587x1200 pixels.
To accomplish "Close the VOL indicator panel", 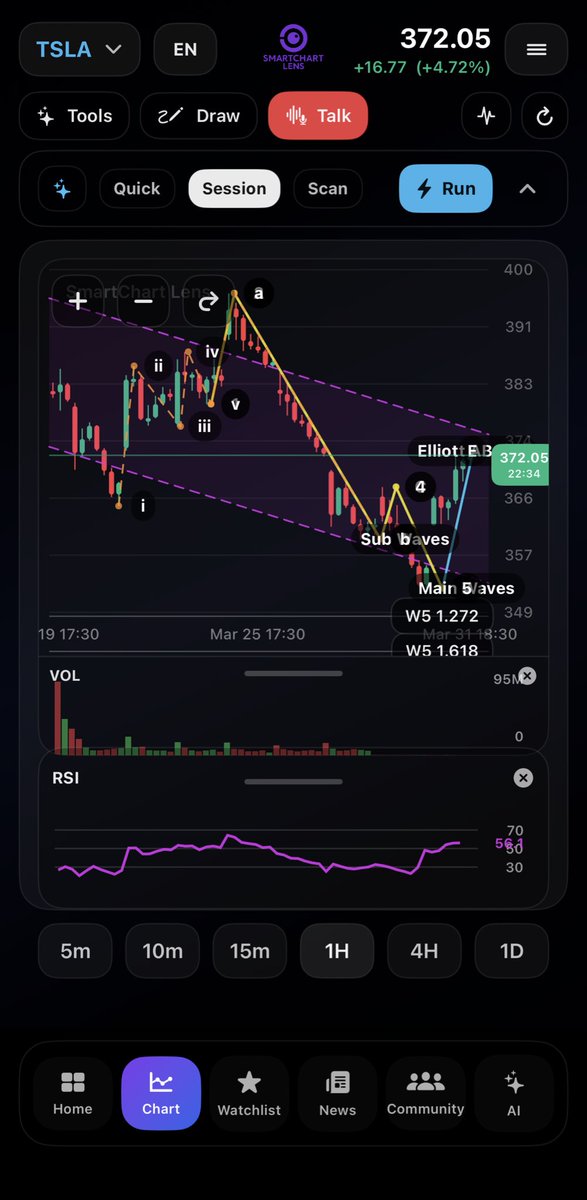I will tap(527, 676).
